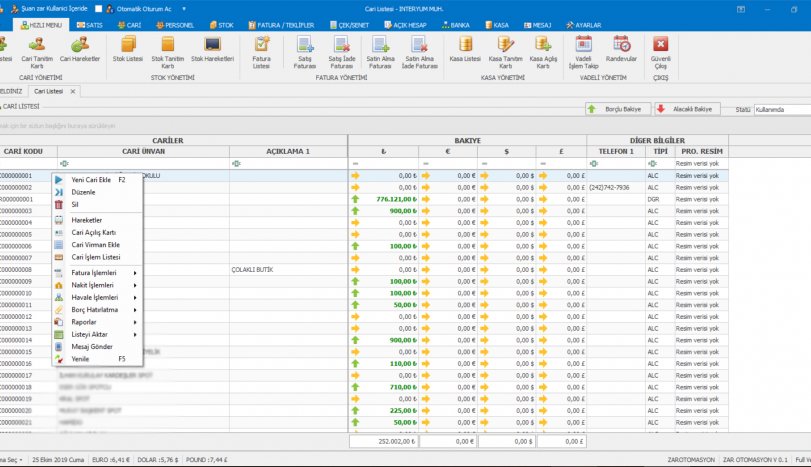This screenshot has height=467, width=811.
Task: Expand Havale İşlemleri submenu
Action: coord(97,297)
